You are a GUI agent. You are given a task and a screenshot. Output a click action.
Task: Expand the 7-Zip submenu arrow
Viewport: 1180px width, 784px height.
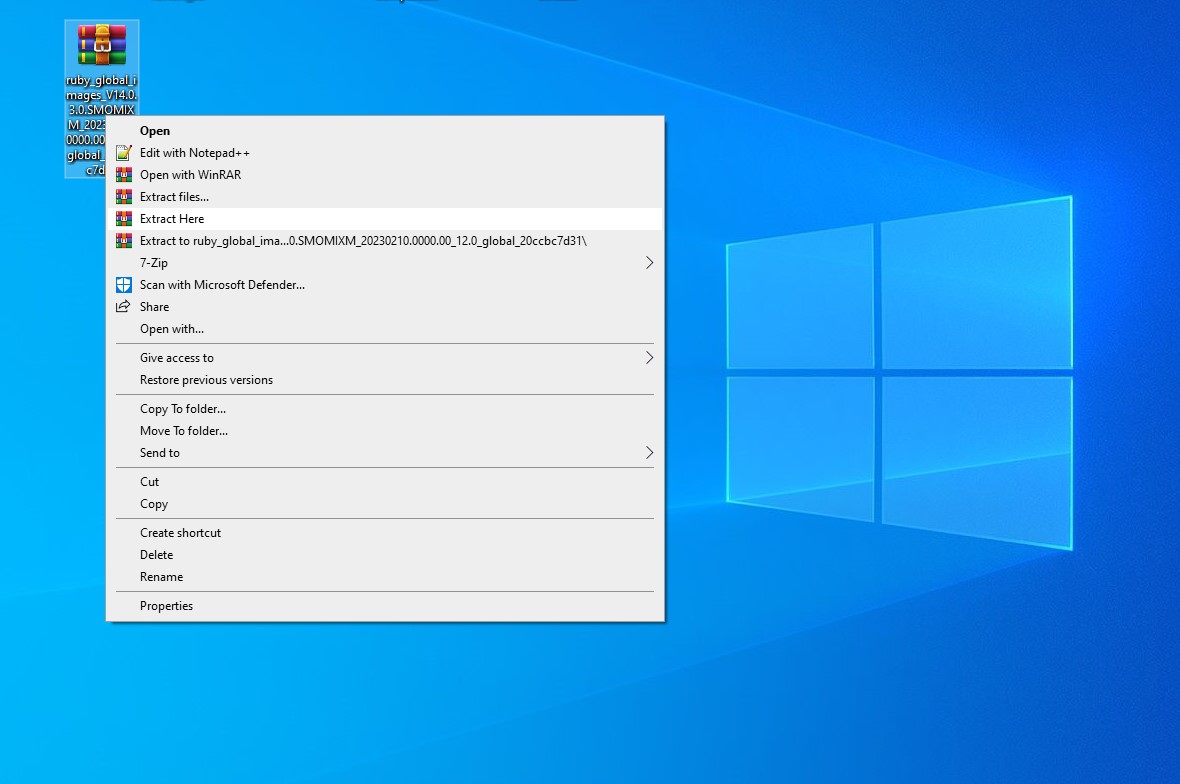pyautogui.click(x=649, y=263)
